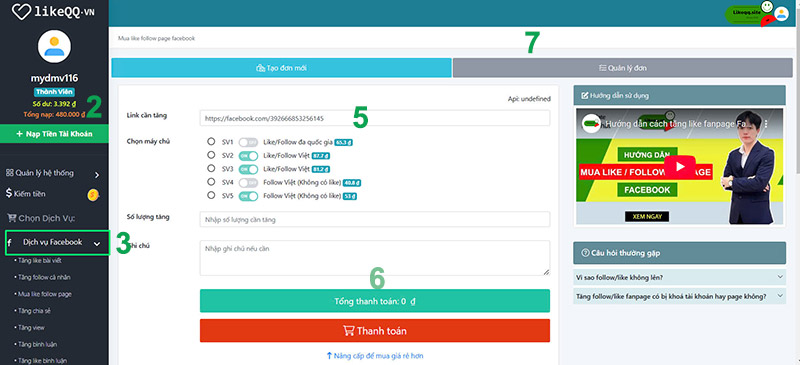Click the coin icon beside Kiếm tiền
This screenshot has height=365, width=800.
(x=93, y=194)
